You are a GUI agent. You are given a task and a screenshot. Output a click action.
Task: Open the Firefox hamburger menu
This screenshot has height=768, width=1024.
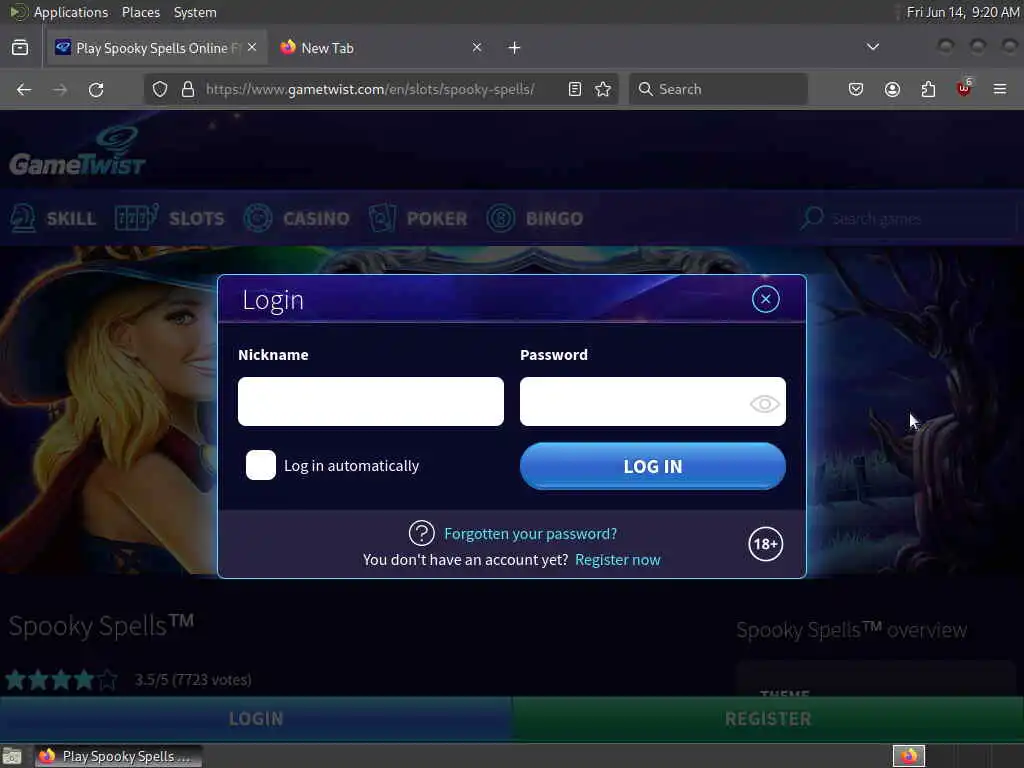[x=1000, y=89]
